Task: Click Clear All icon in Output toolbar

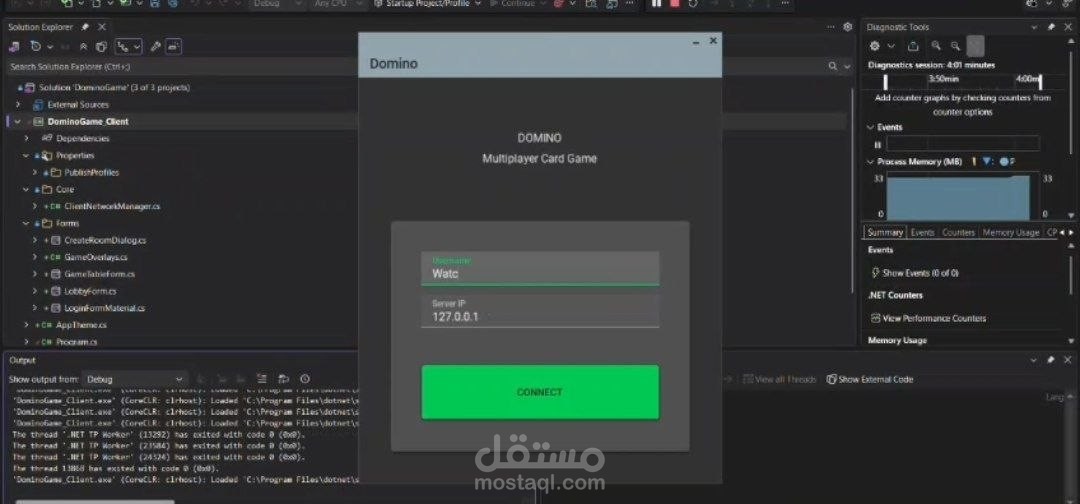Action: [x=262, y=379]
